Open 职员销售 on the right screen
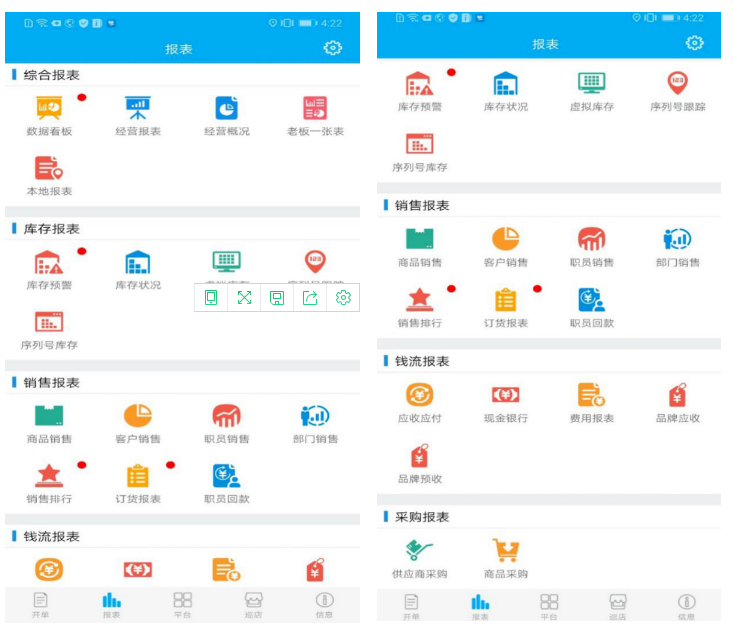This screenshot has height=639, width=734. pos(592,247)
